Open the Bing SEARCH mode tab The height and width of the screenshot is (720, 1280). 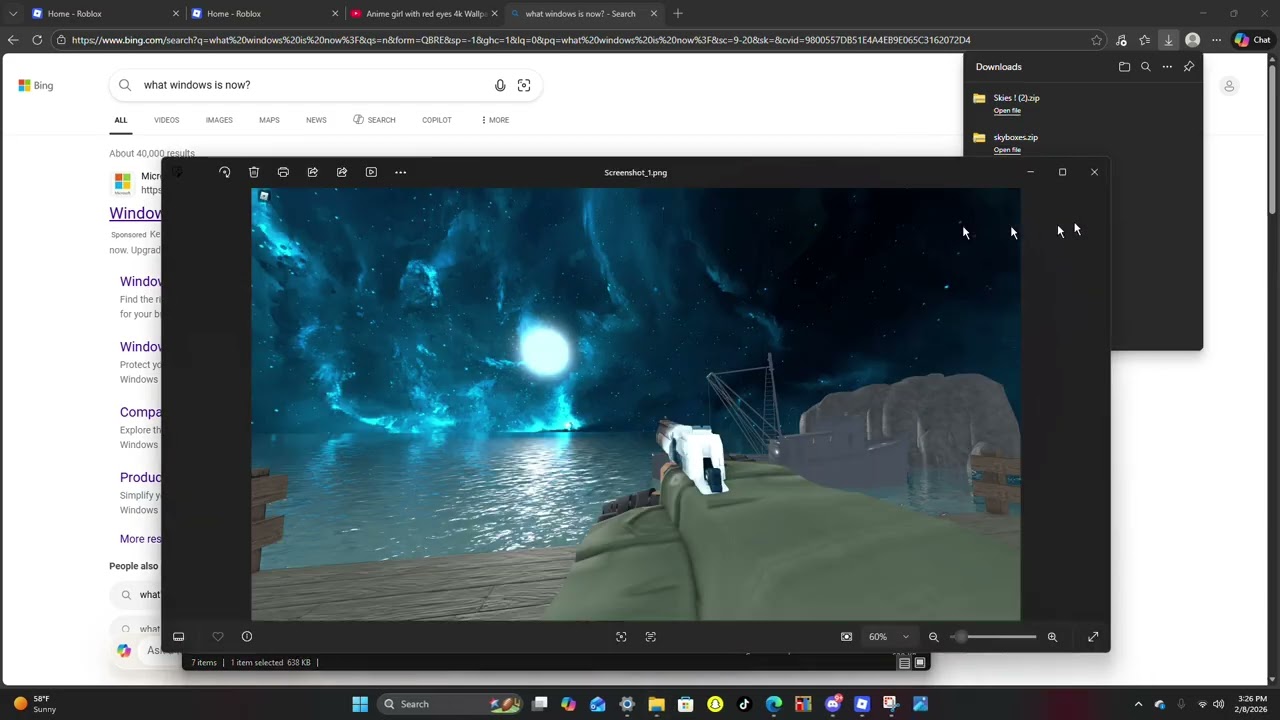point(374,120)
